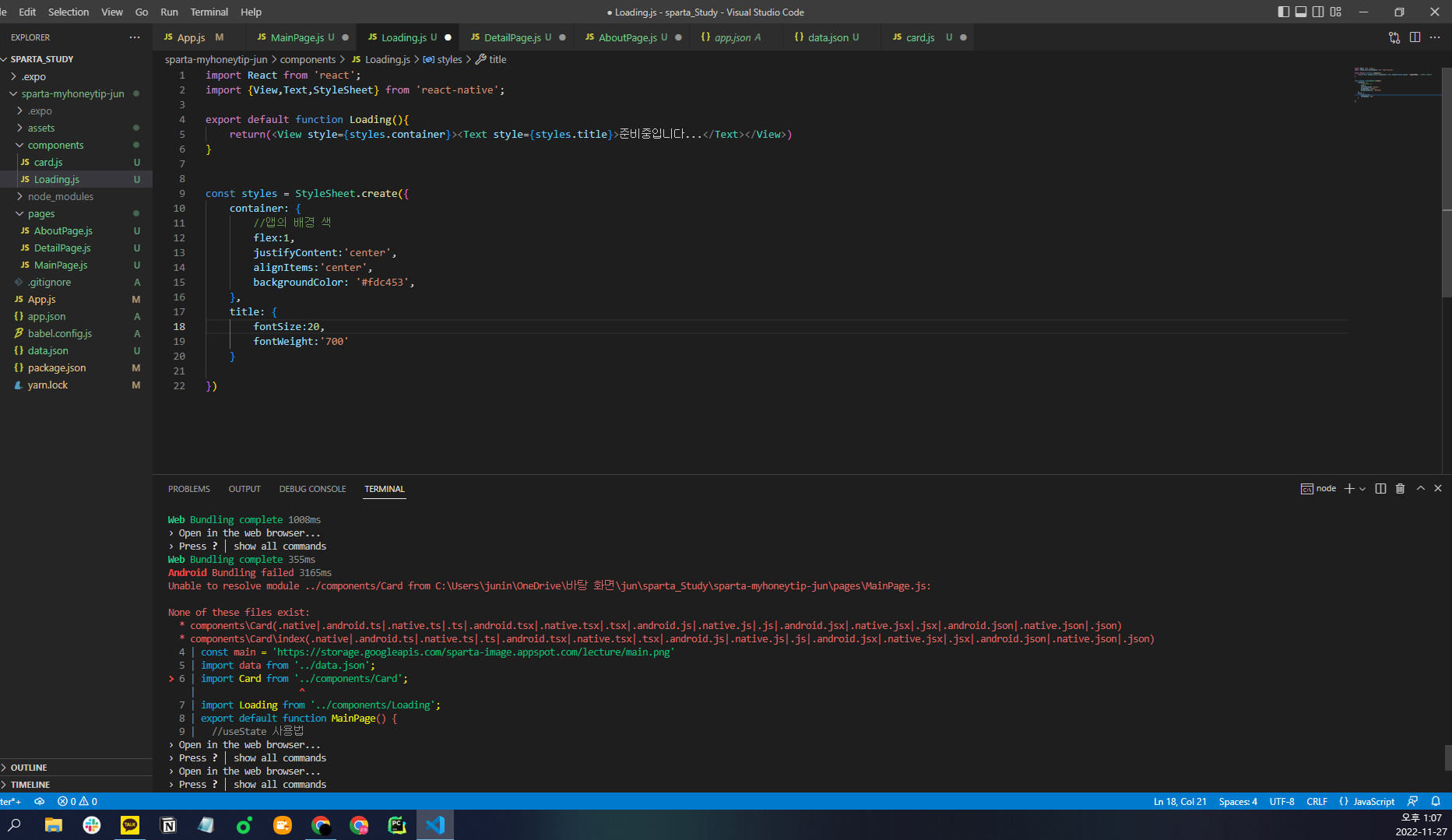Click the cloud publish icon in status bar
This screenshot has width=1452, height=840.
pos(39,801)
